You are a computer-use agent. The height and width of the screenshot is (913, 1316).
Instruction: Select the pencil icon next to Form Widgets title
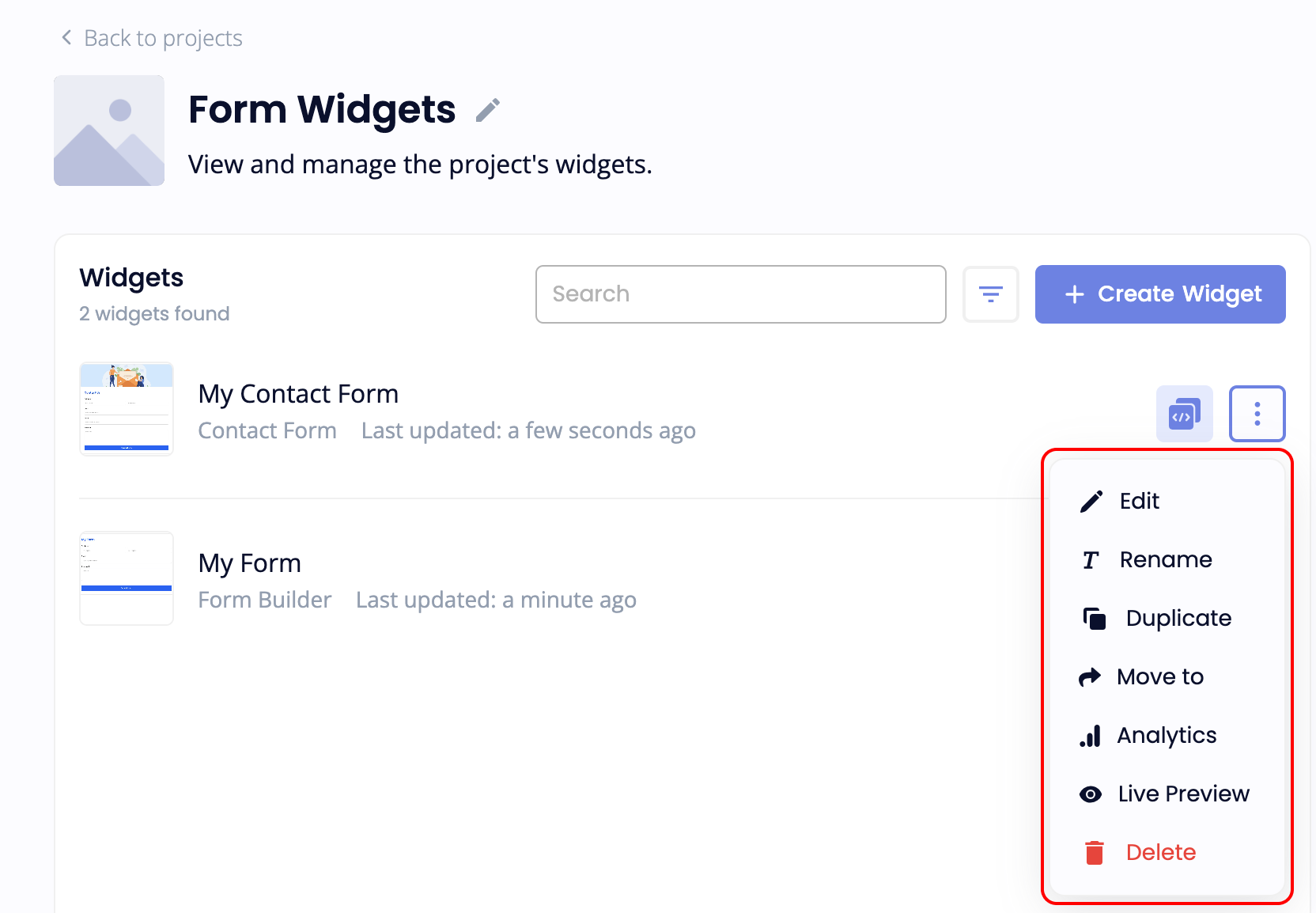488,109
